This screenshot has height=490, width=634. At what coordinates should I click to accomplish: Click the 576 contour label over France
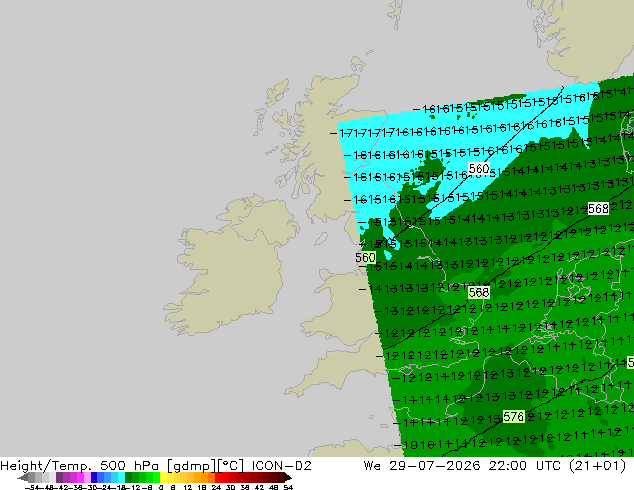tap(514, 416)
